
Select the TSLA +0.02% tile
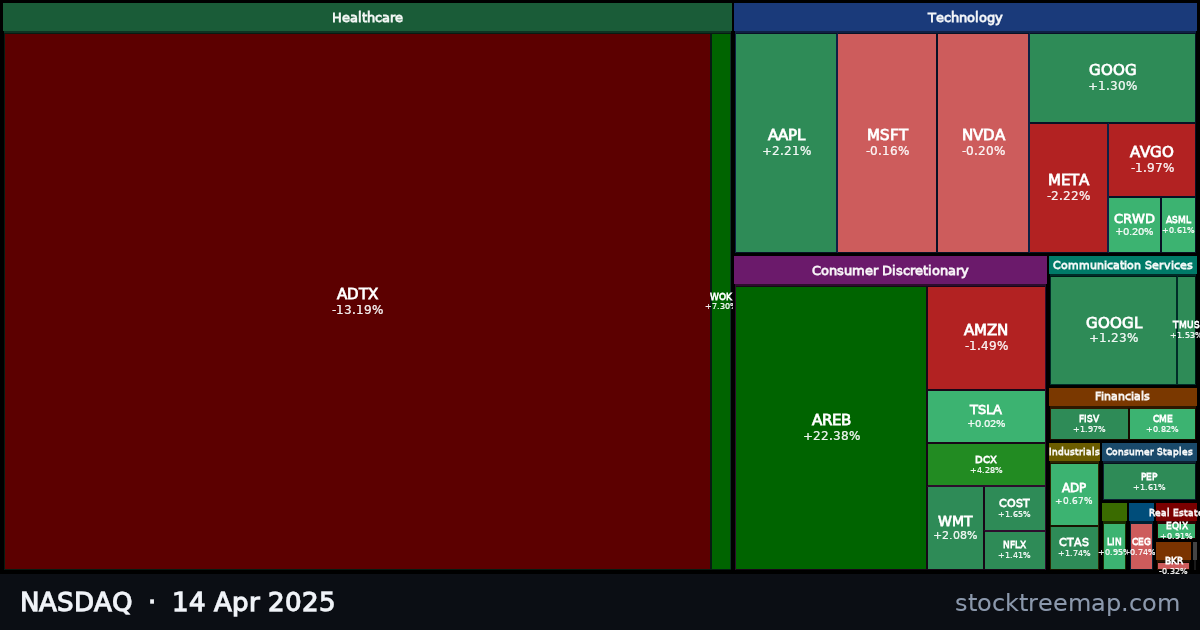click(x=986, y=416)
